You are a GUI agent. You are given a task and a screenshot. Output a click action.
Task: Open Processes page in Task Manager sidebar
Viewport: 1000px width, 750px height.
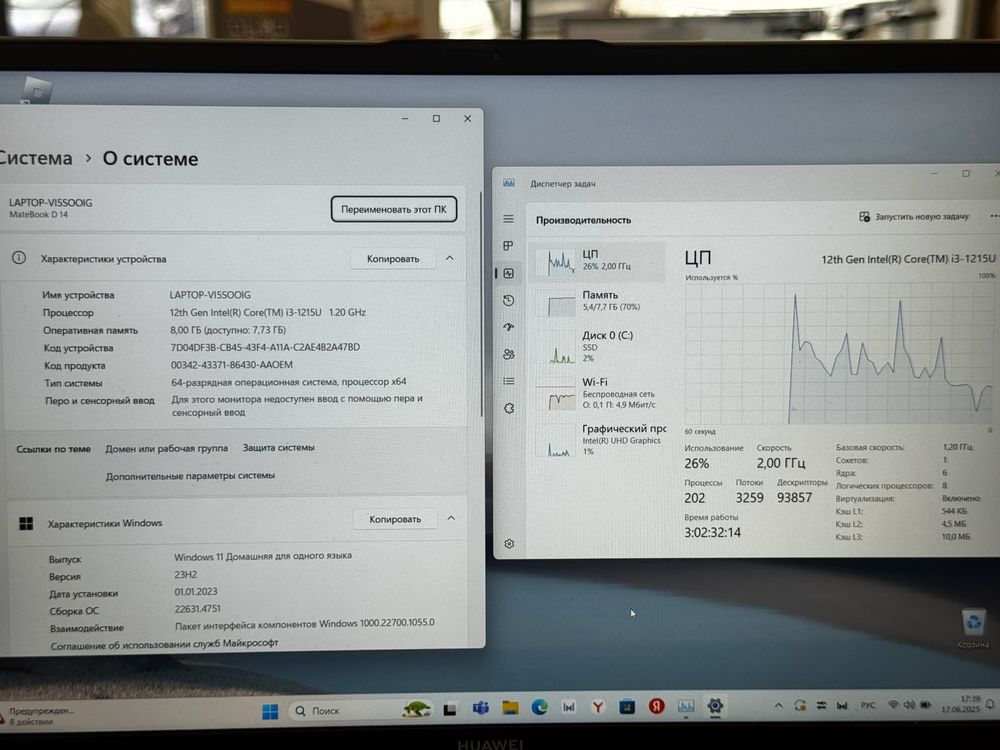508,246
